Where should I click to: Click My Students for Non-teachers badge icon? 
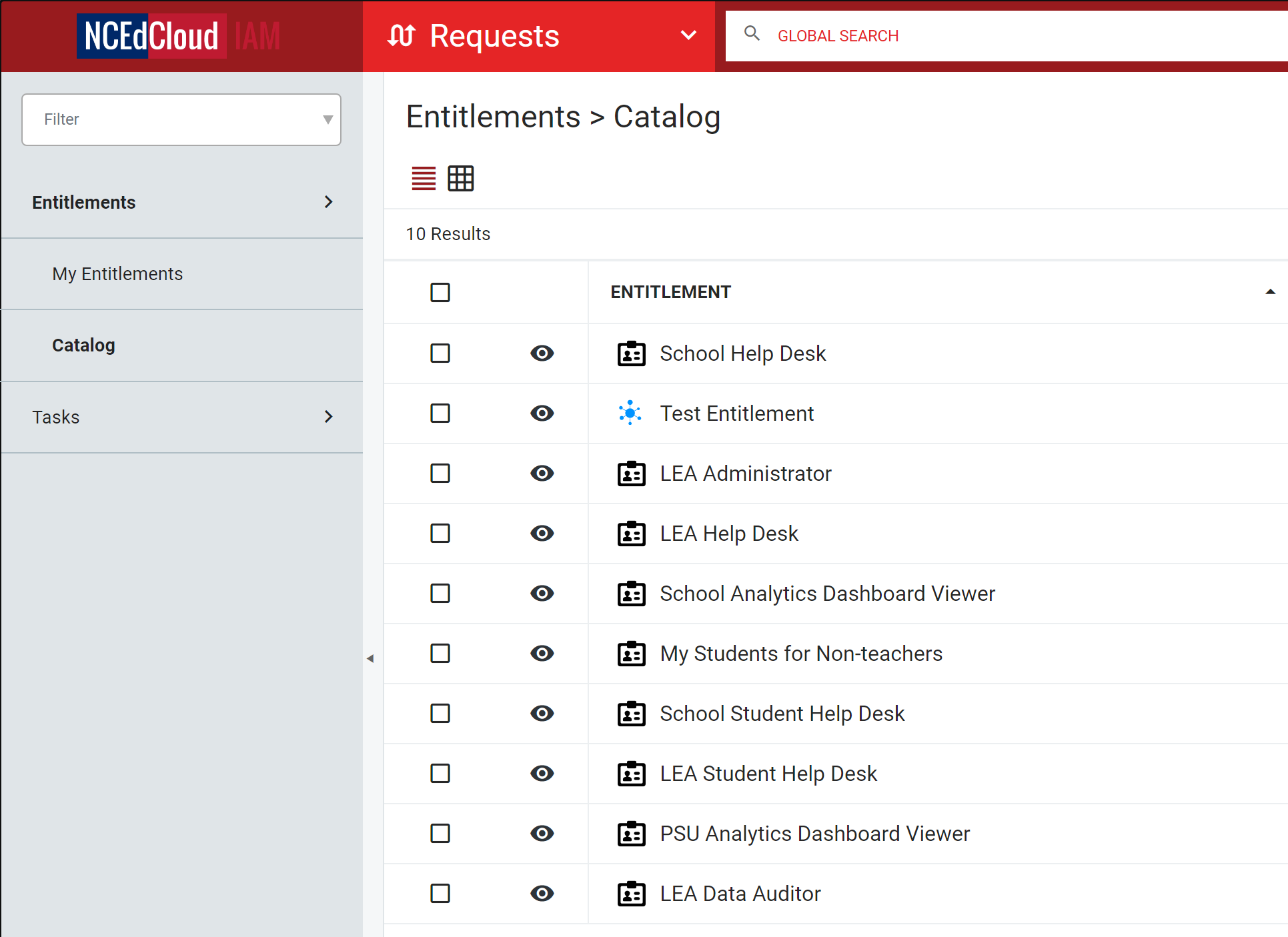(631, 654)
